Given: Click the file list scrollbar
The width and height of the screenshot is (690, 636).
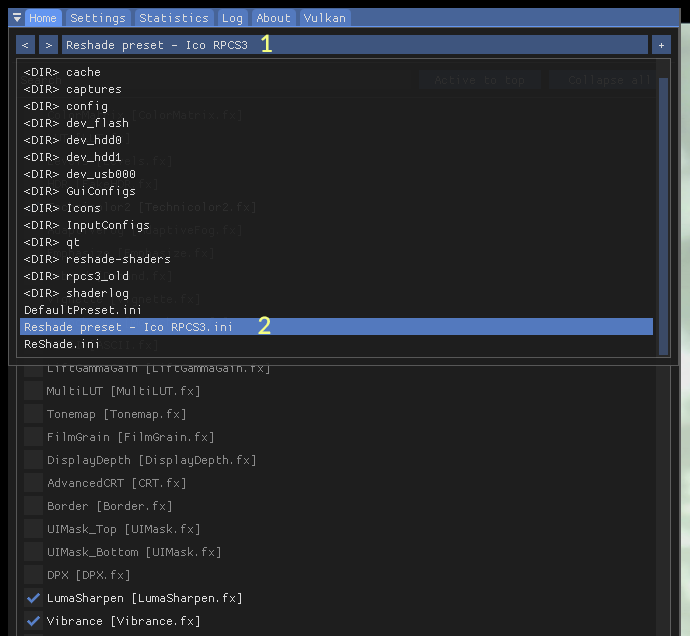Looking at the screenshot, I should click(x=663, y=216).
